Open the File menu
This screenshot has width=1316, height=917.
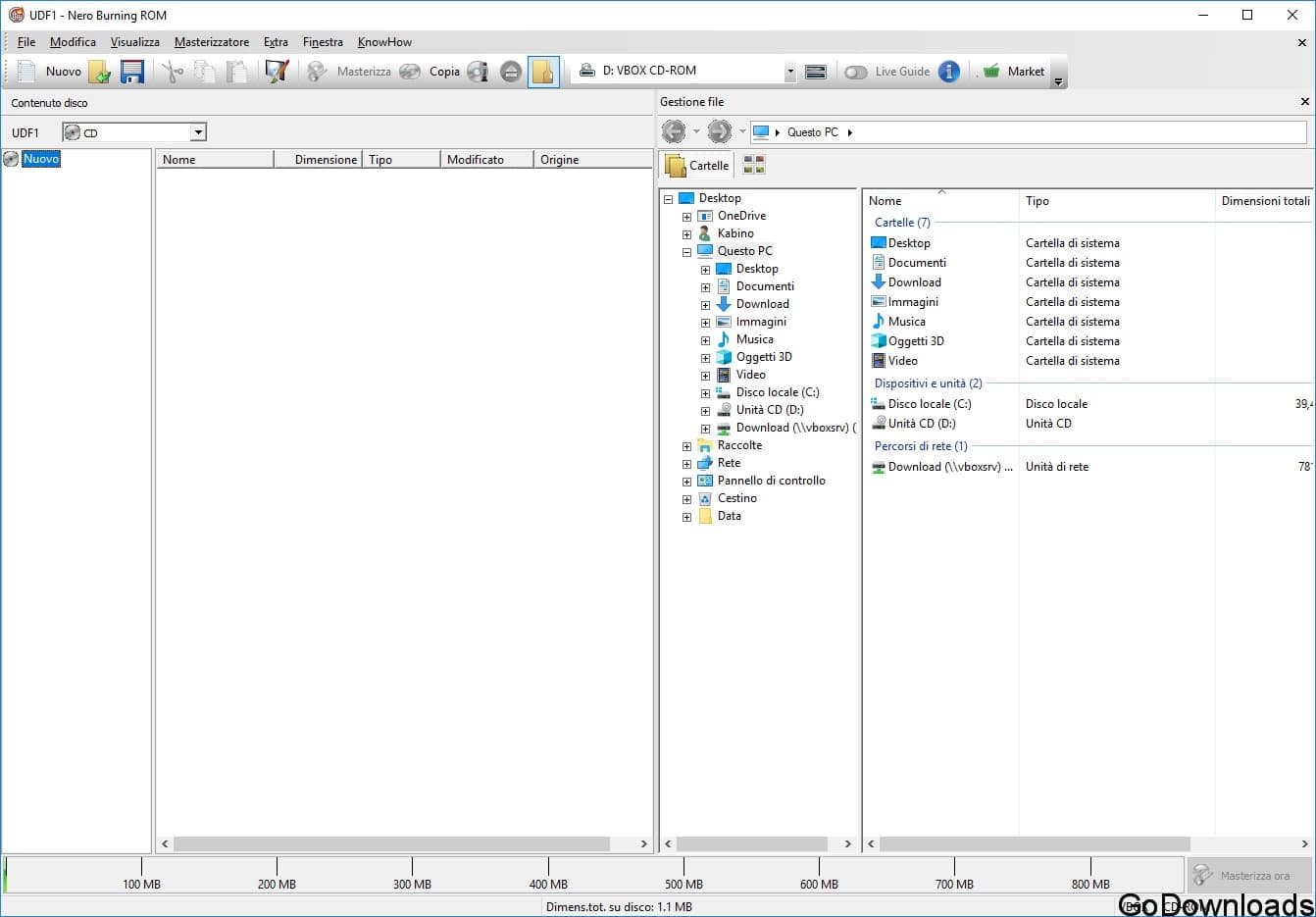pos(26,42)
